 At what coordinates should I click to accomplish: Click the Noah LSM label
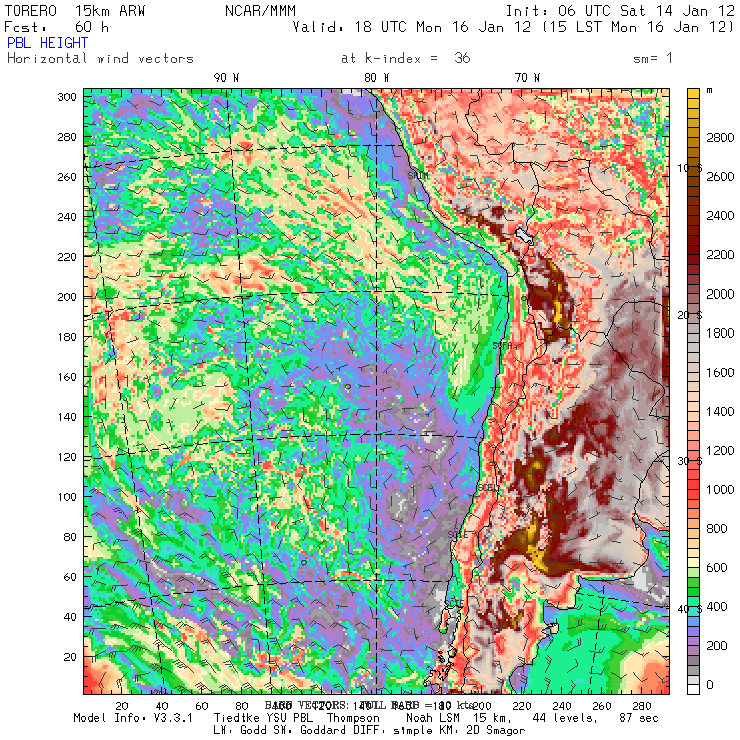pos(433,718)
